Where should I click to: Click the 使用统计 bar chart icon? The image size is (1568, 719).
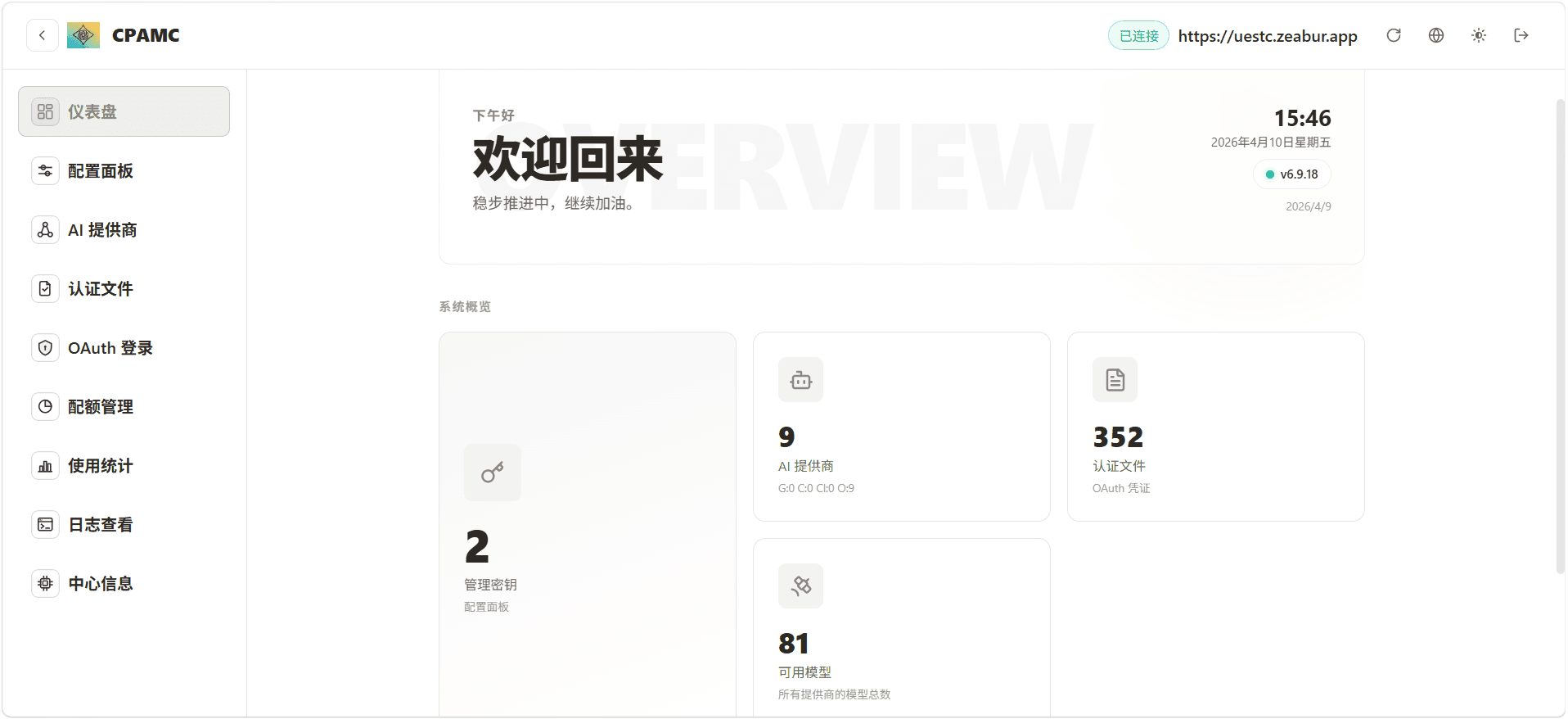45,465
